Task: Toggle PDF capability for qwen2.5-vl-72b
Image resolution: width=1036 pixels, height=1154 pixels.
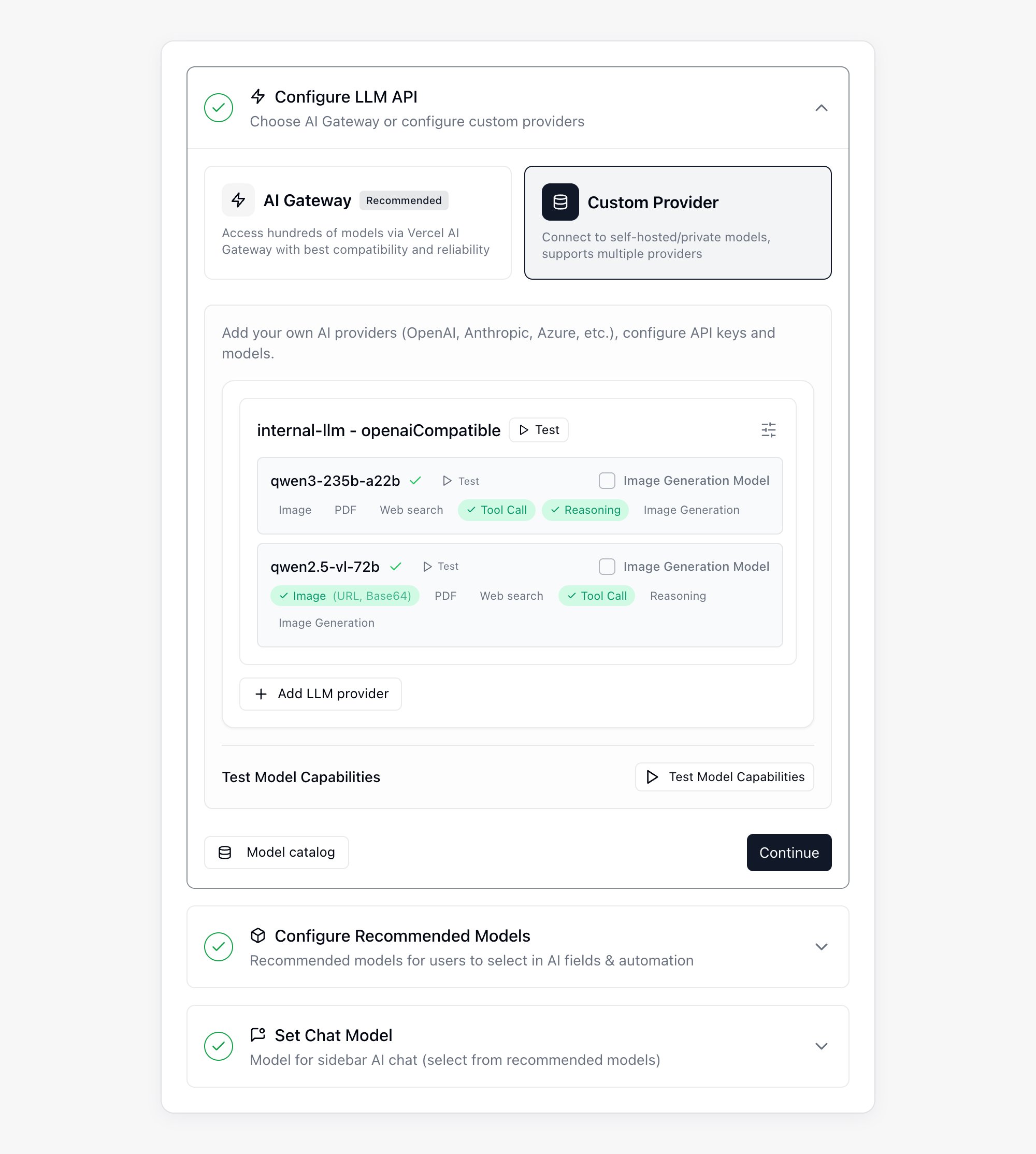Action: 445,596
